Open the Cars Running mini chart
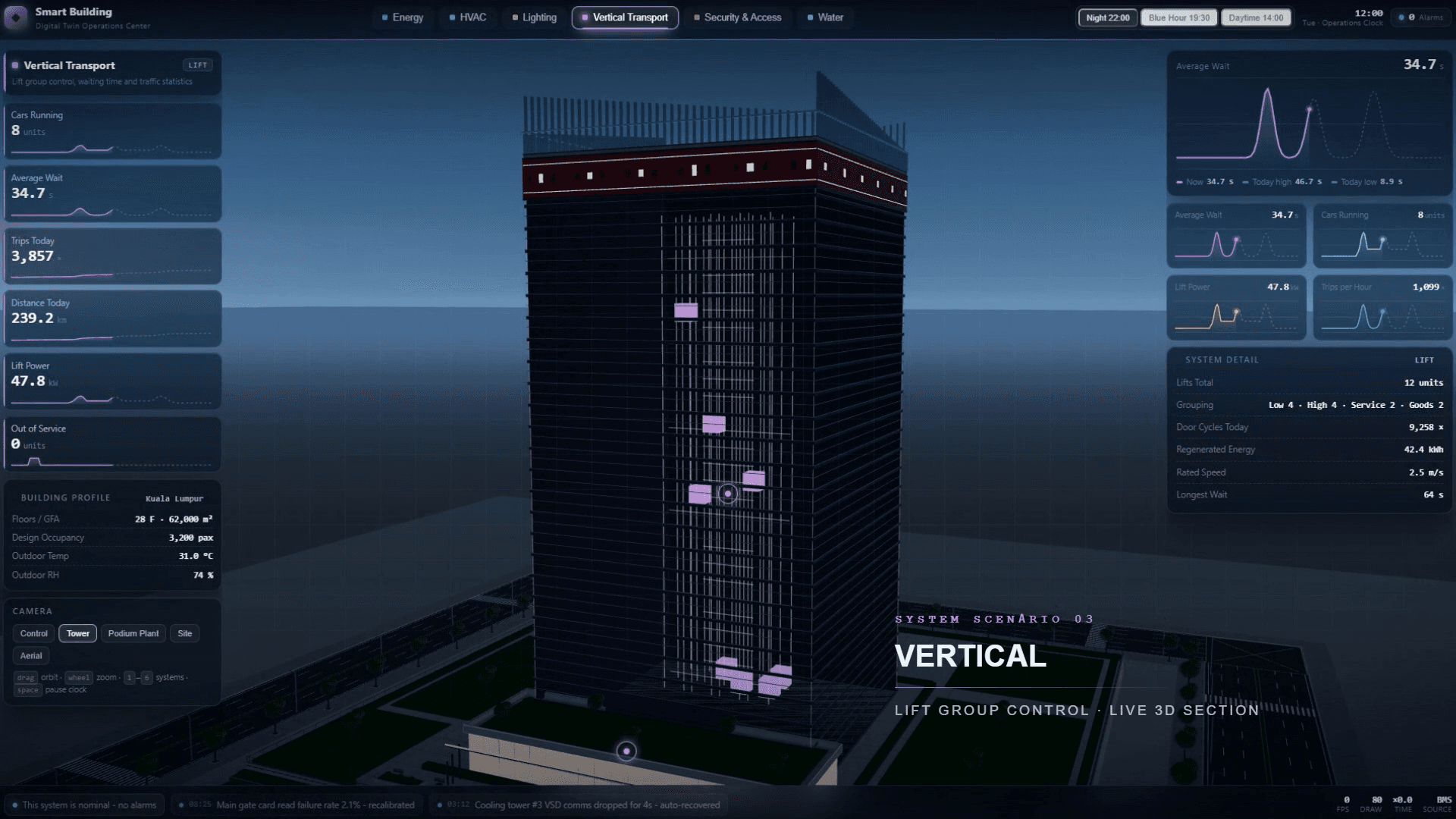Image resolution: width=1456 pixels, height=819 pixels. (1382, 236)
